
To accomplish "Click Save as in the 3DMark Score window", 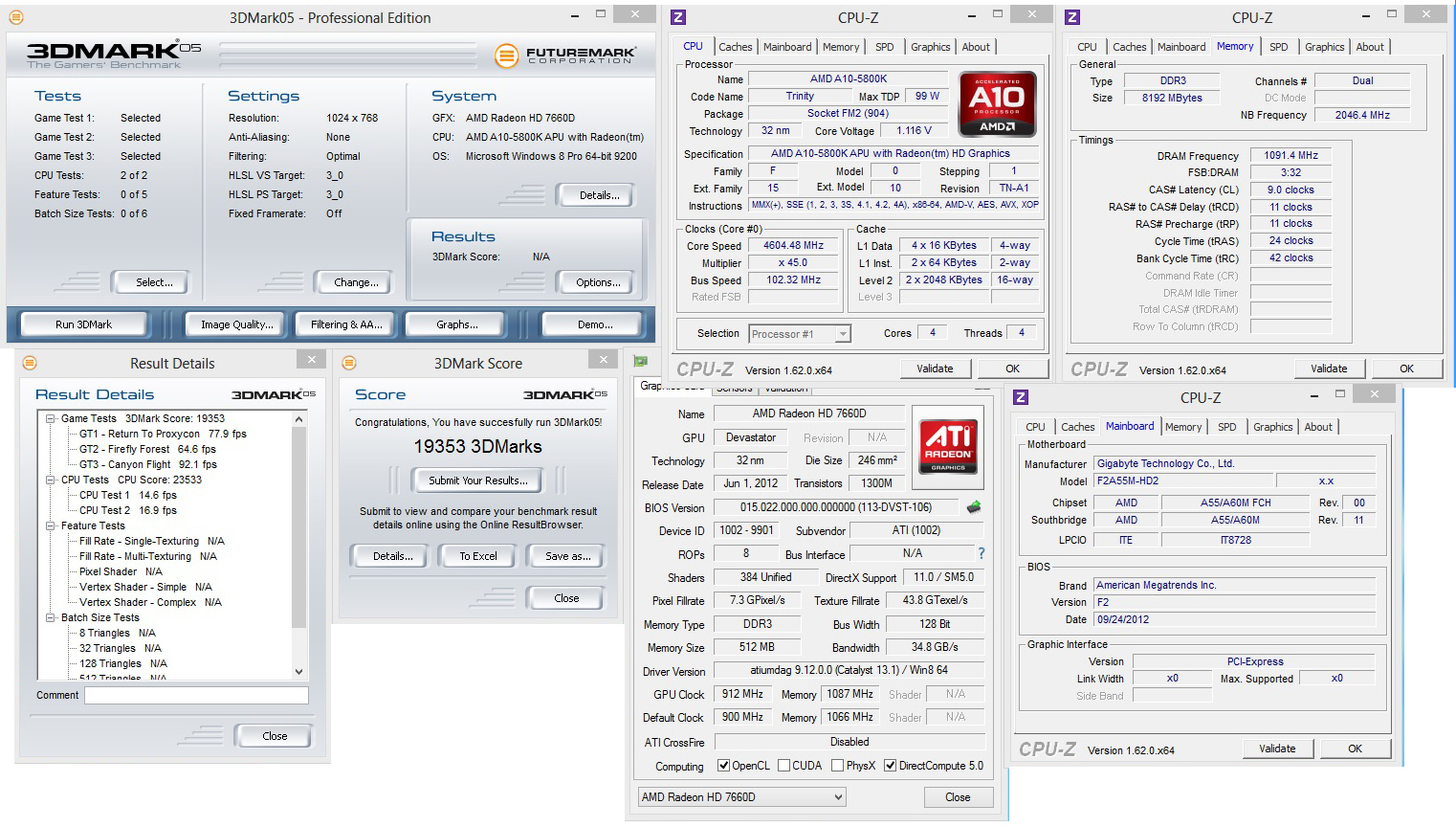I will pos(567,556).
